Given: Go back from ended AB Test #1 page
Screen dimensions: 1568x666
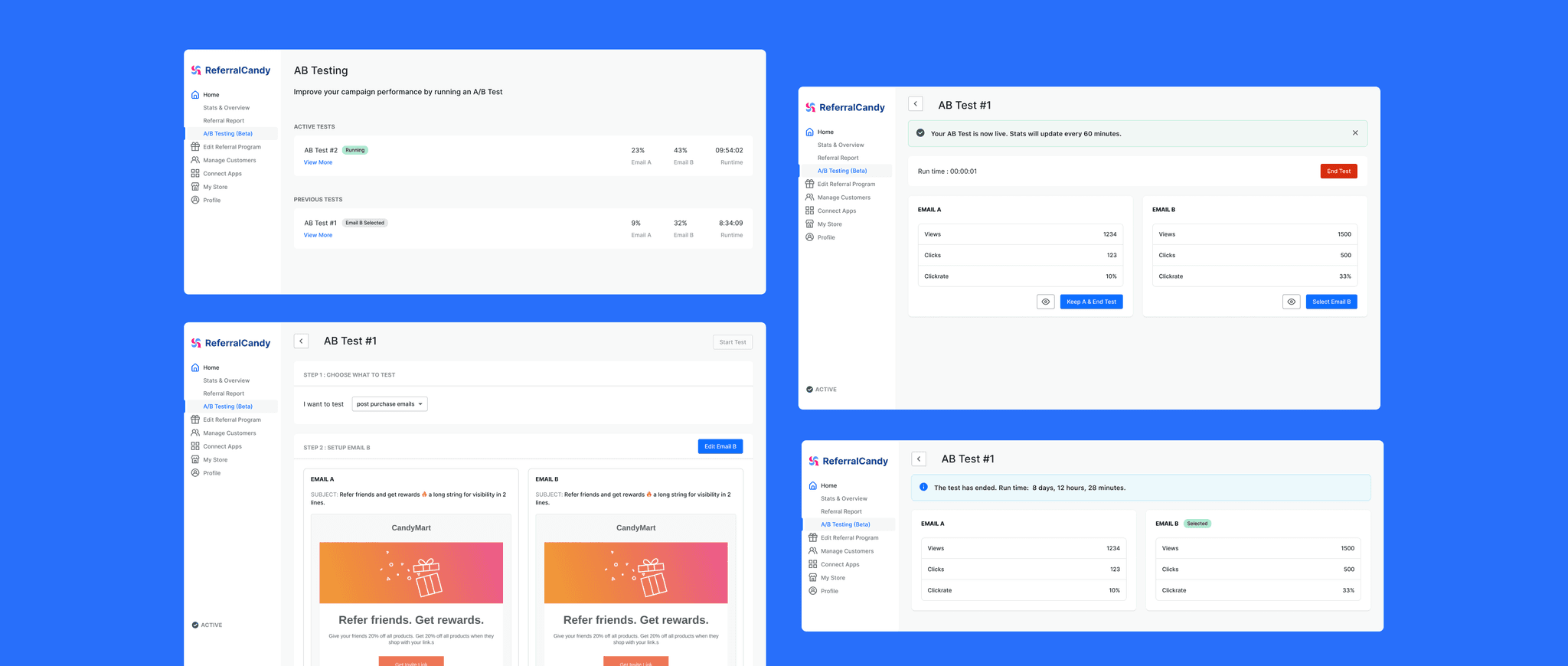Looking at the screenshot, I should [x=919, y=459].
